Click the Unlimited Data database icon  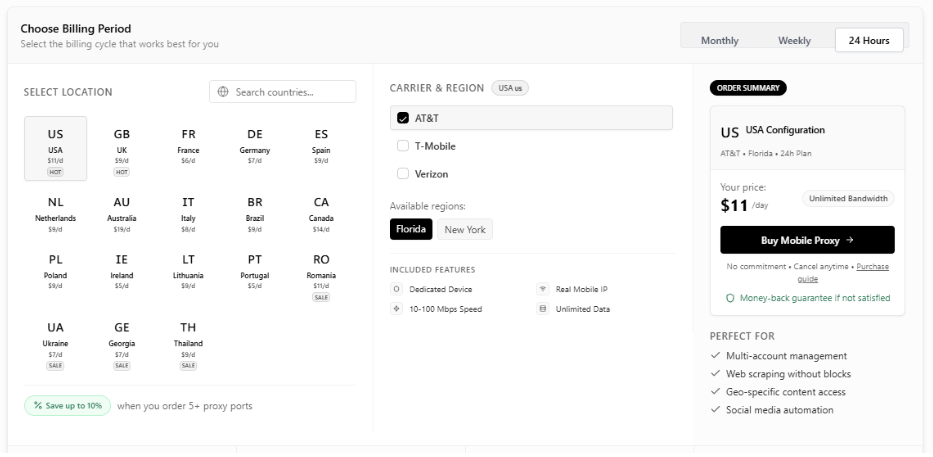pos(542,309)
